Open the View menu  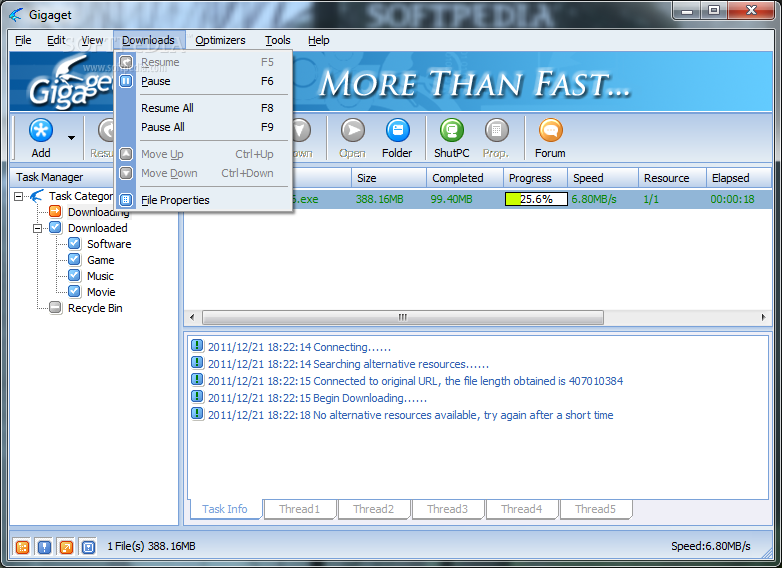[x=92, y=40]
